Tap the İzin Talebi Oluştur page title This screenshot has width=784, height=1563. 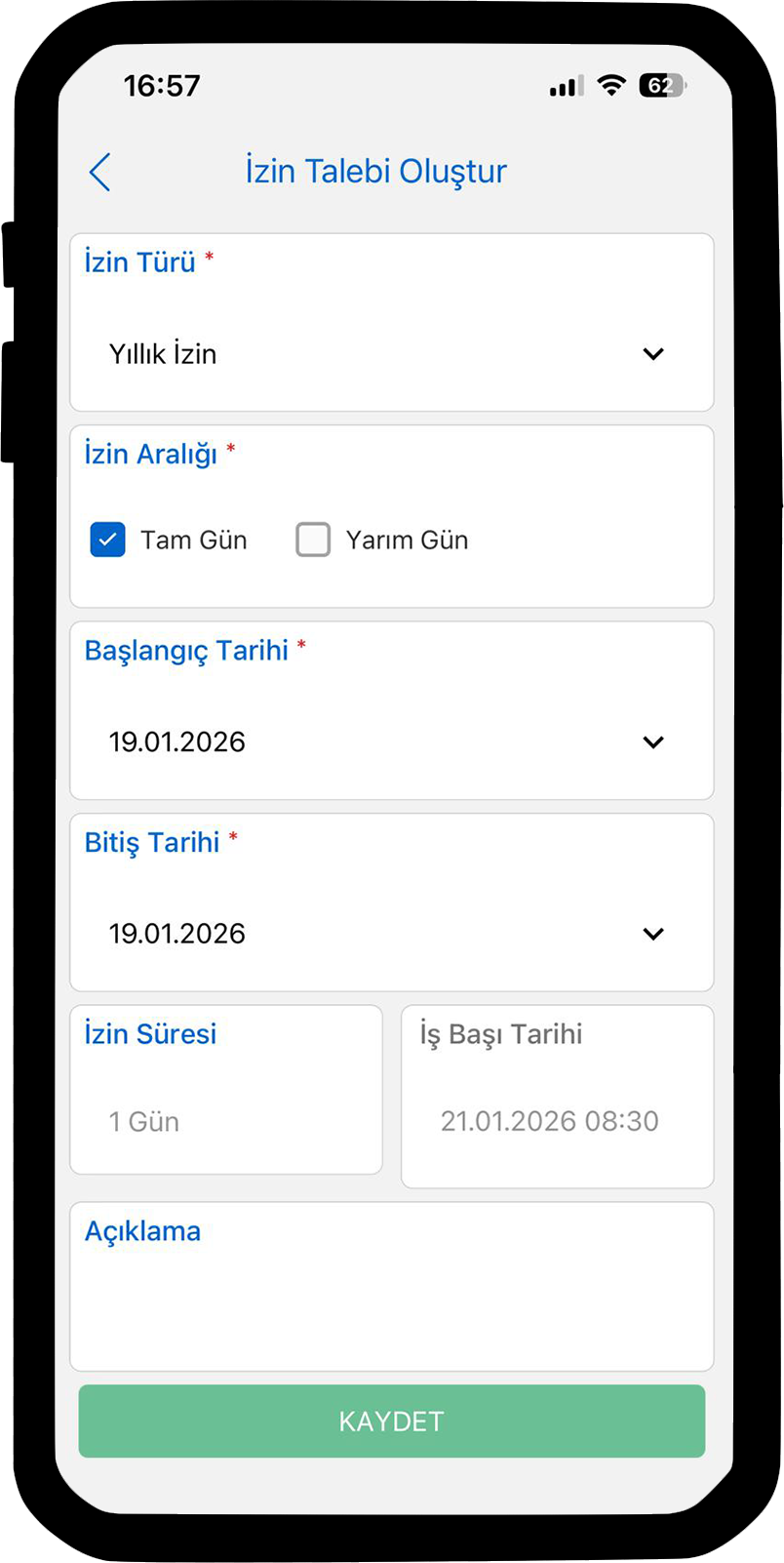[375, 172]
